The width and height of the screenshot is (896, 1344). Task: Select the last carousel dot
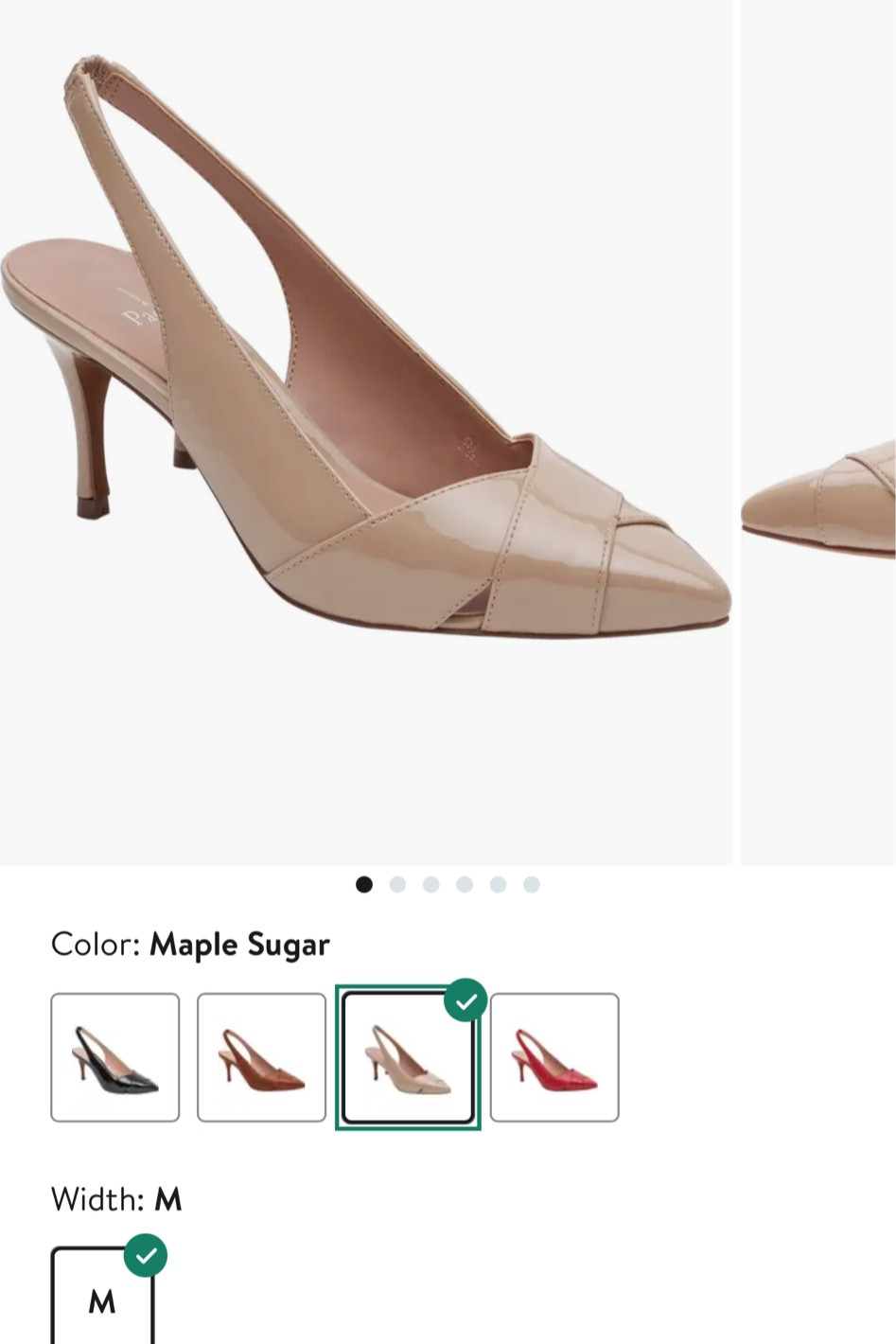(x=531, y=885)
